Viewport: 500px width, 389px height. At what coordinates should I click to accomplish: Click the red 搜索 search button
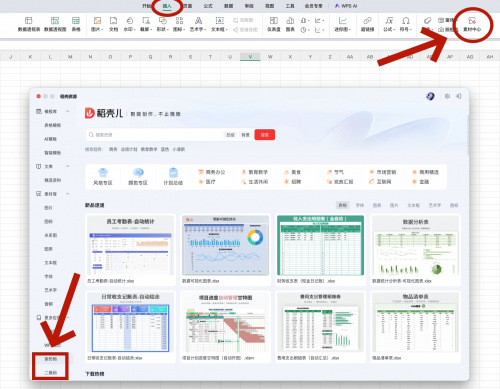tap(265, 135)
